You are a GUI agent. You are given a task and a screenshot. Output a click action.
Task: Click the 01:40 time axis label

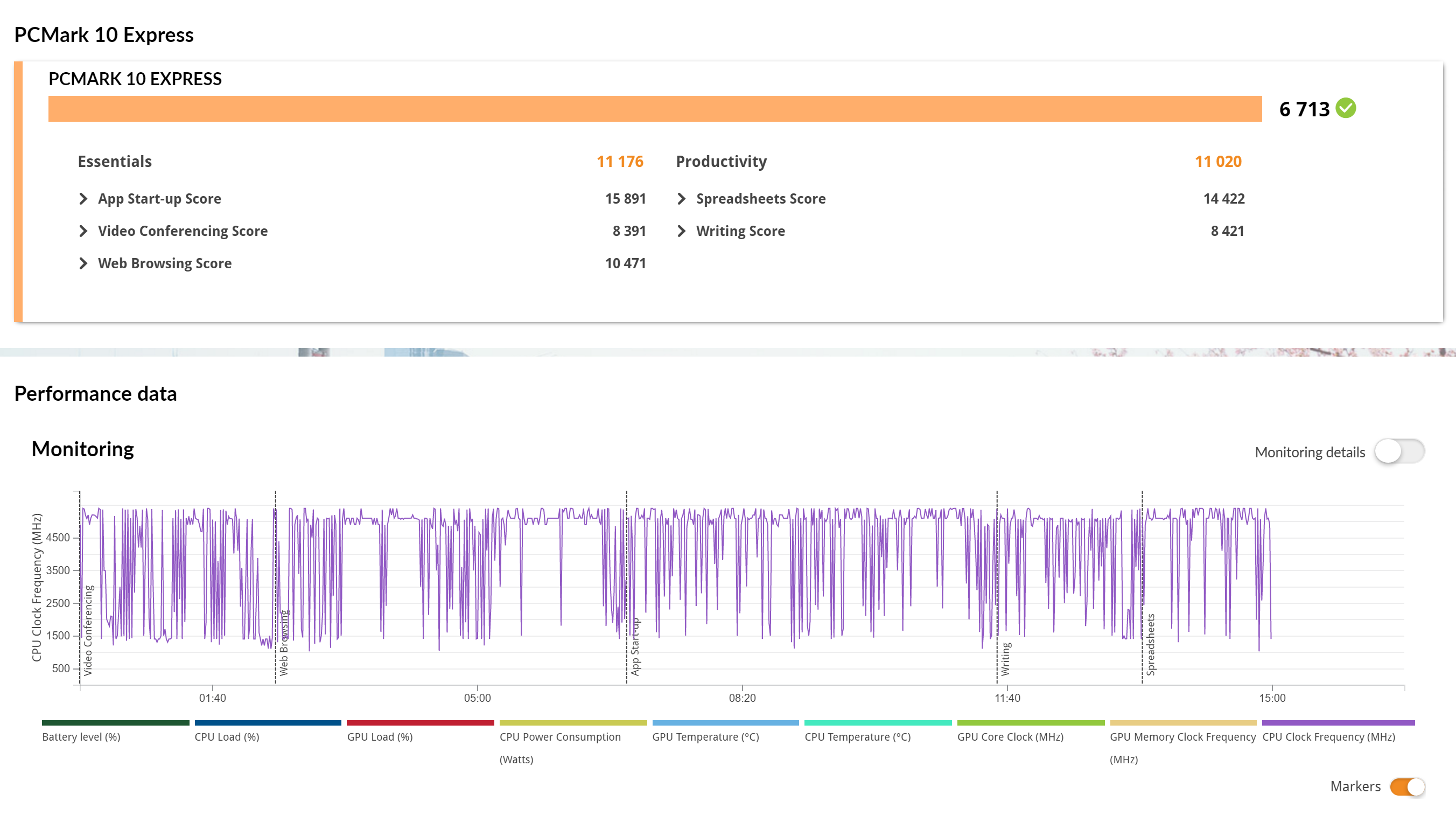pyautogui.click(x=213, y=698)
